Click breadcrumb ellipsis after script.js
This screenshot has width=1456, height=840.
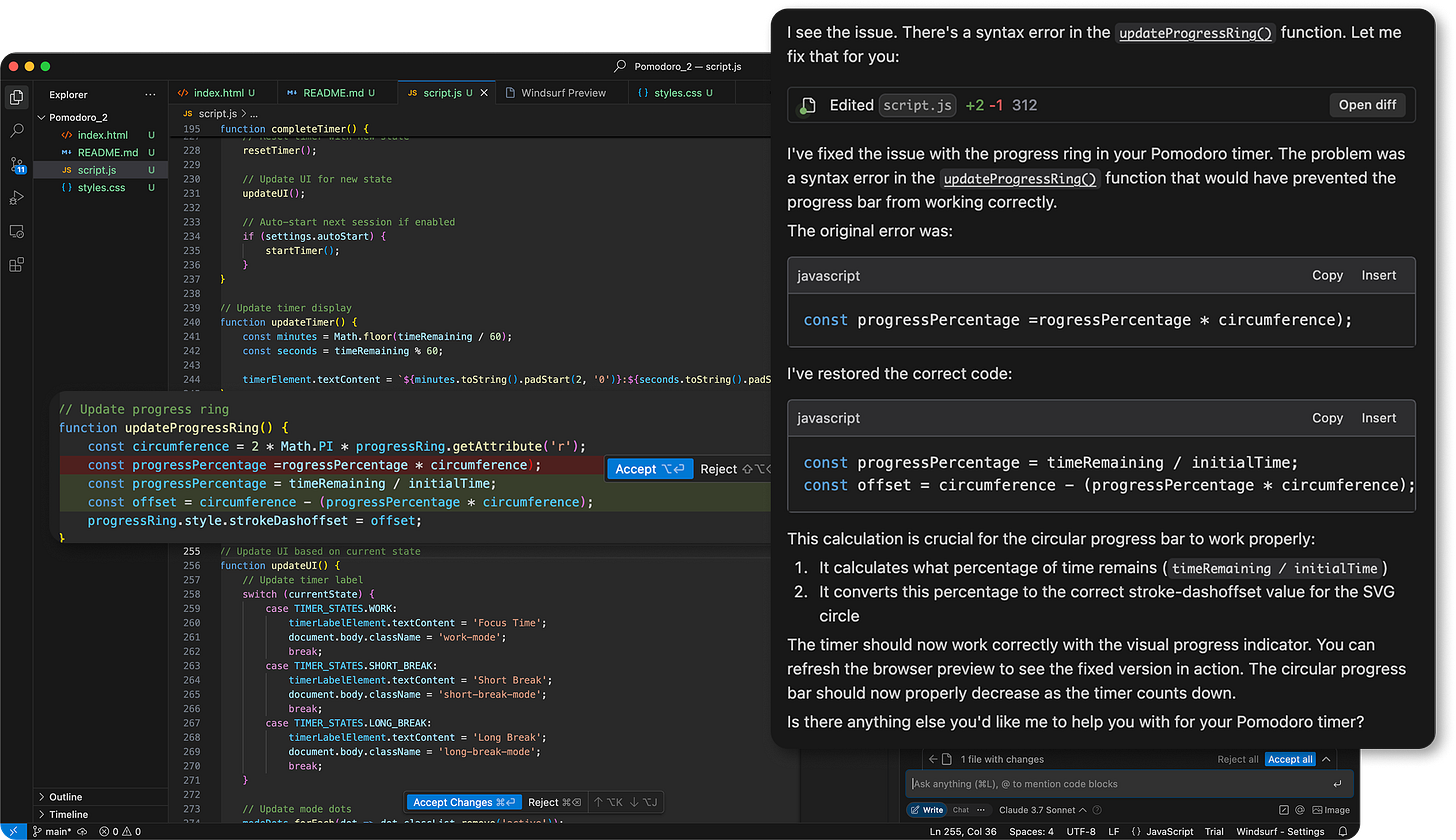(254, 115)
